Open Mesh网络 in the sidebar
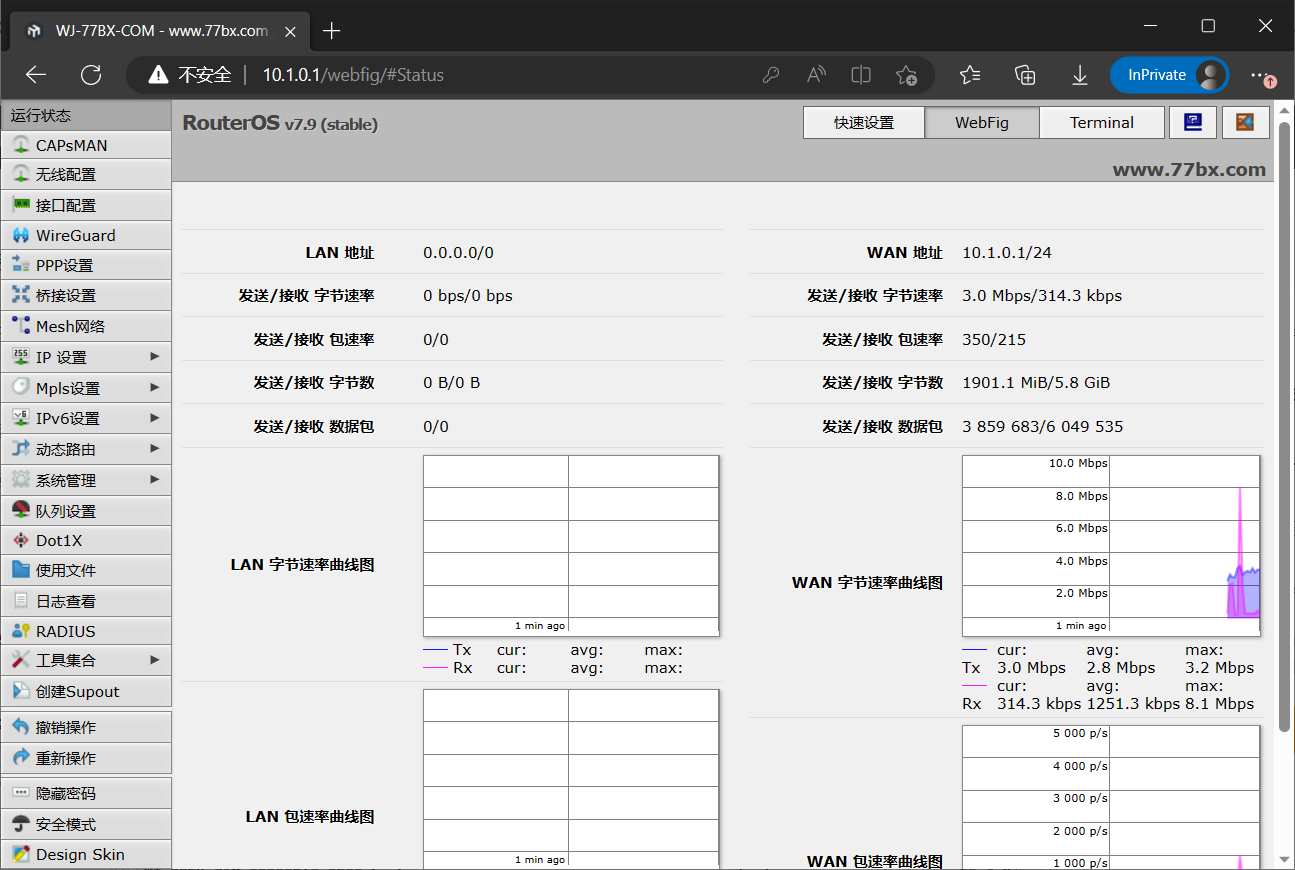This screenshot has width=1295, height=870. click(70, 327)
